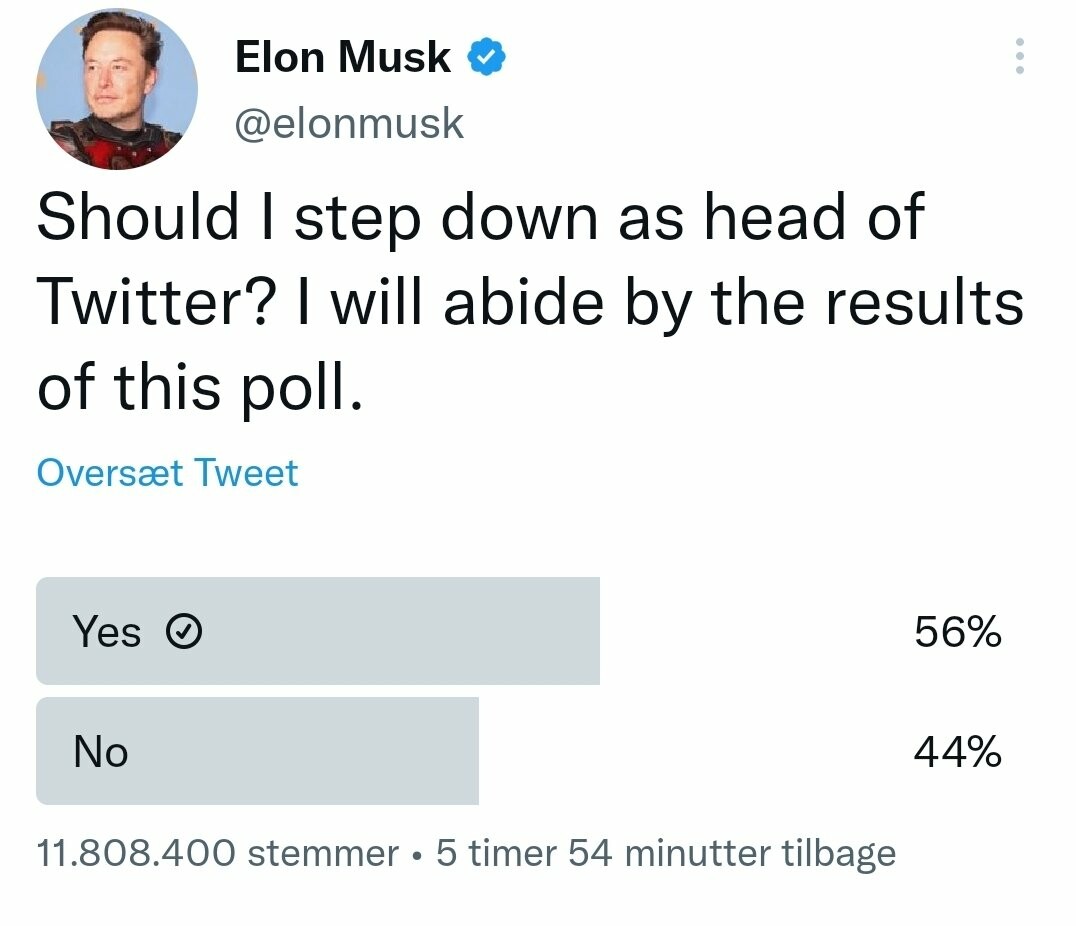Click the tweet's last line 'of this poll.'

point(198,386)
